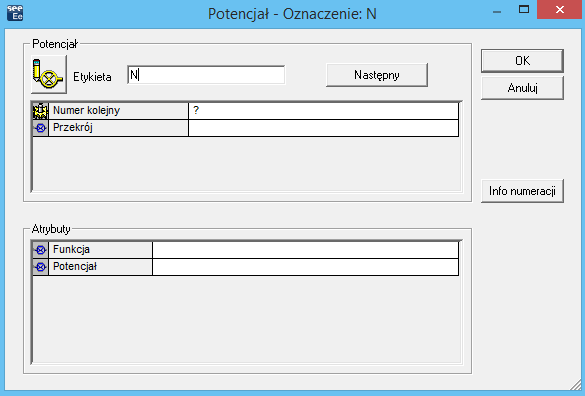Click the resize grip at window corner
The height and width of the screenshot is (396, 585).
pos(576,384)
